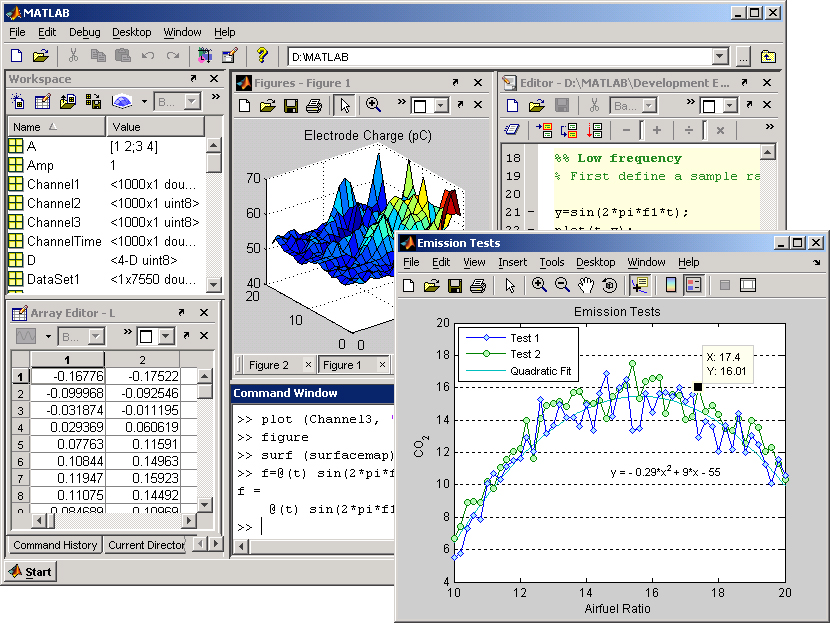Toggle the legend in the Emission Tests figure
830x623 pixels.
click(x=692, y=284)
